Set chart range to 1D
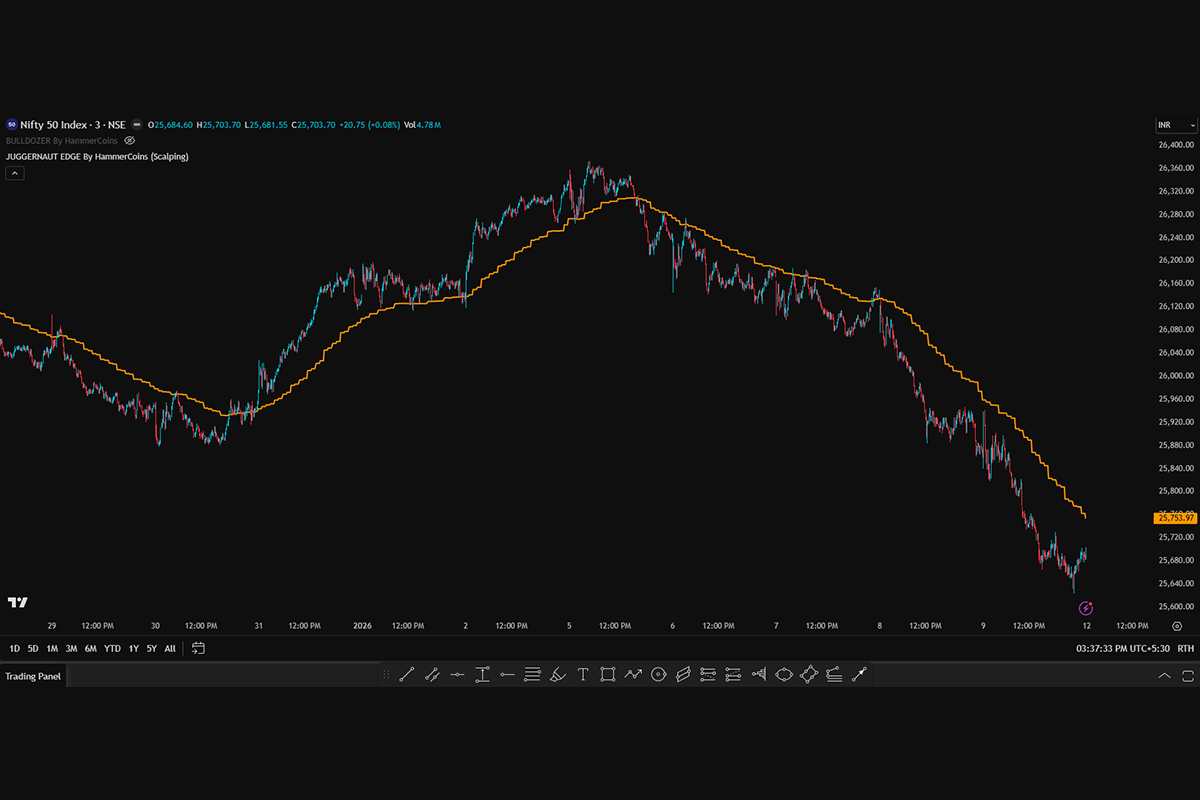 click(14, 649)
